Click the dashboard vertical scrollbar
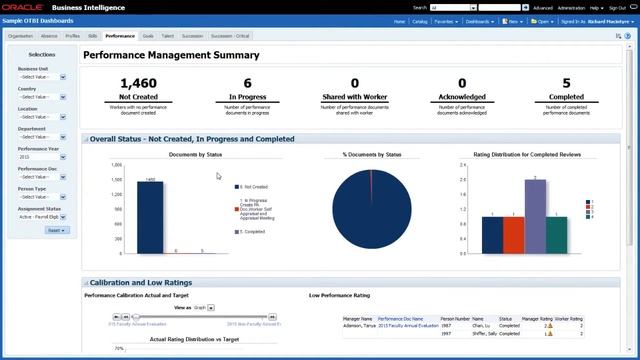 (x=629, y=147)
